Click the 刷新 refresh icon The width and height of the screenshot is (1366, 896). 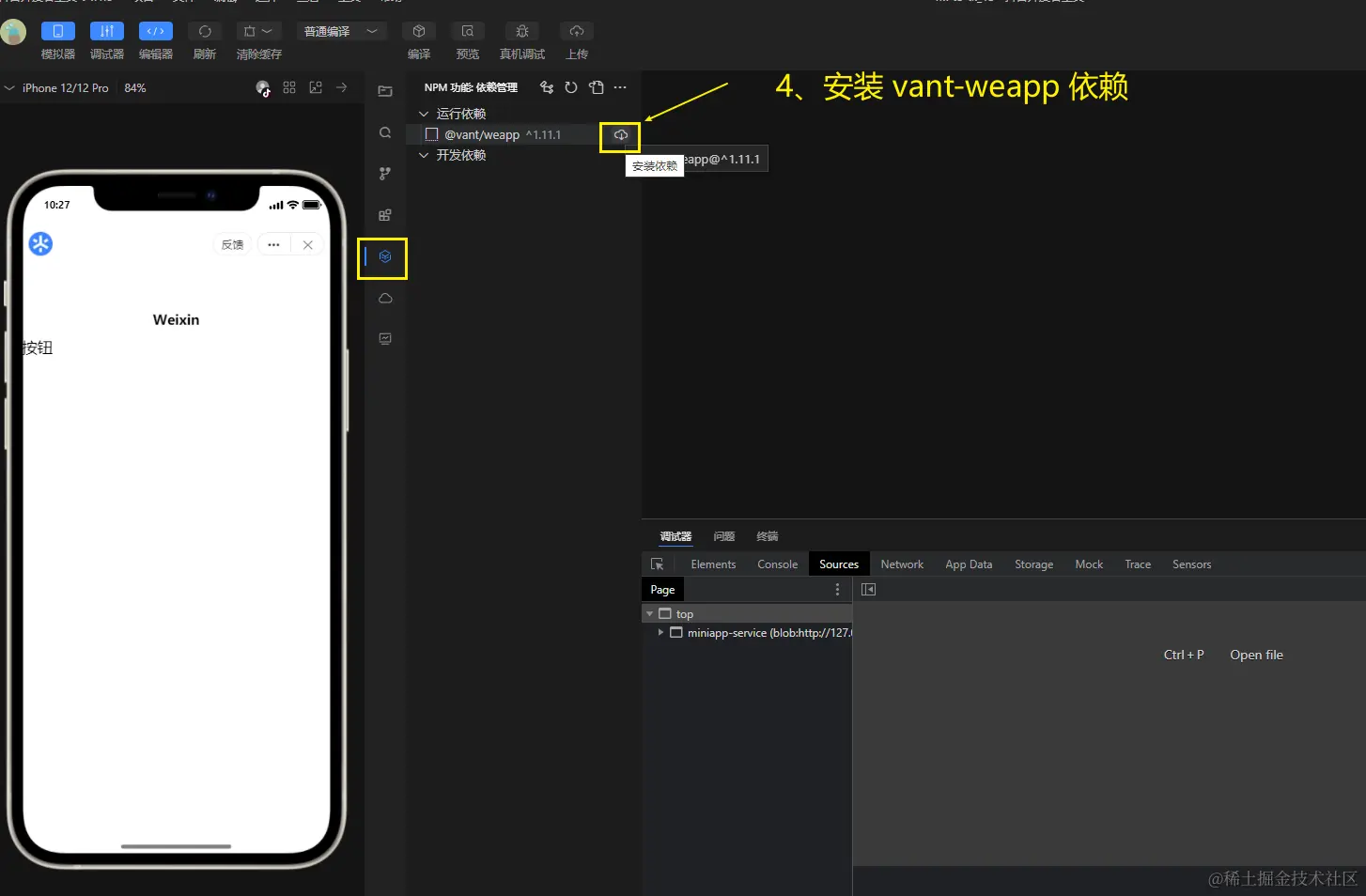[x=205, y=31]
